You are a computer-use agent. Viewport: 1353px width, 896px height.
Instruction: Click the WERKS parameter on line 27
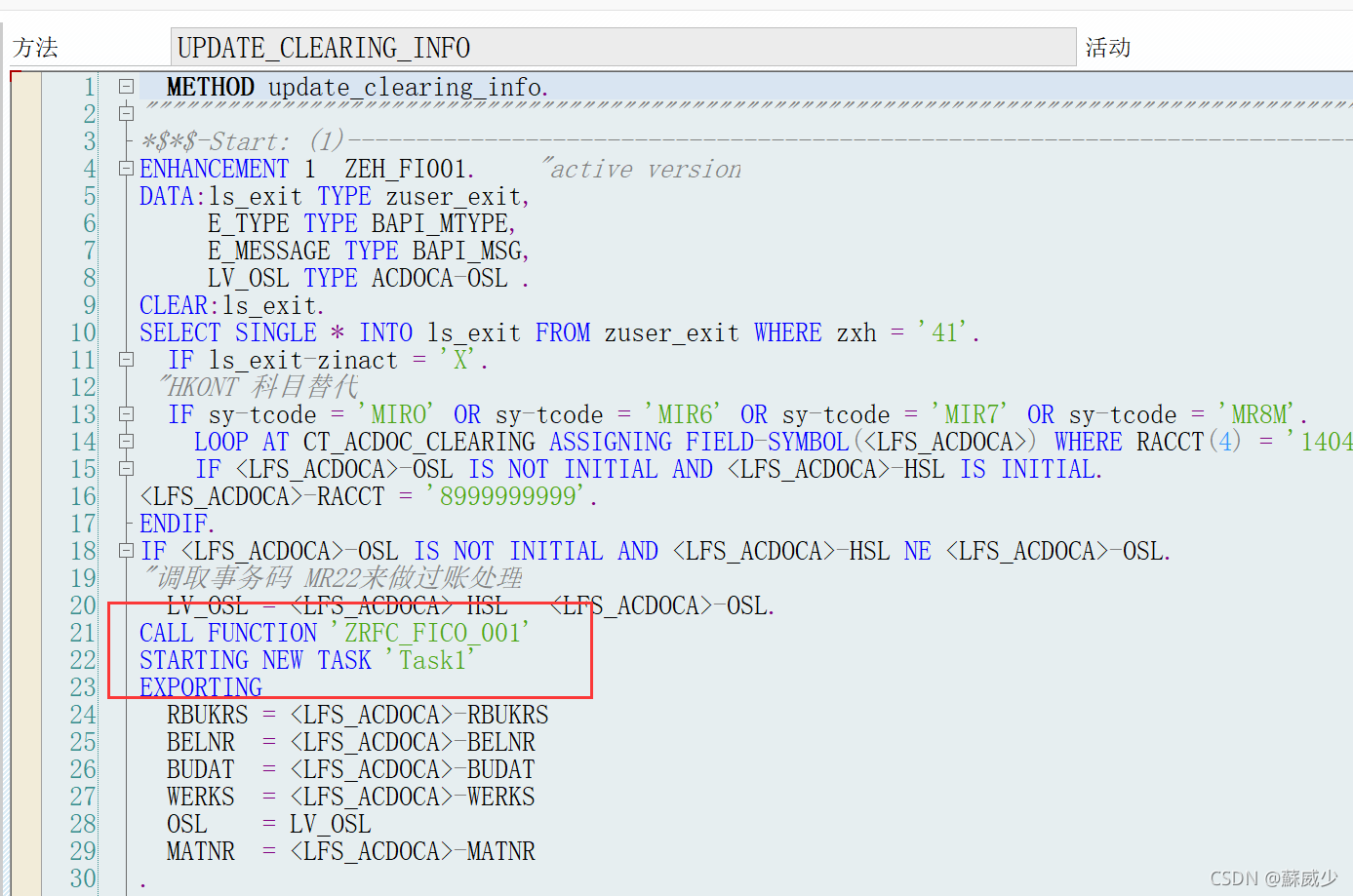(x=201, y=797)
